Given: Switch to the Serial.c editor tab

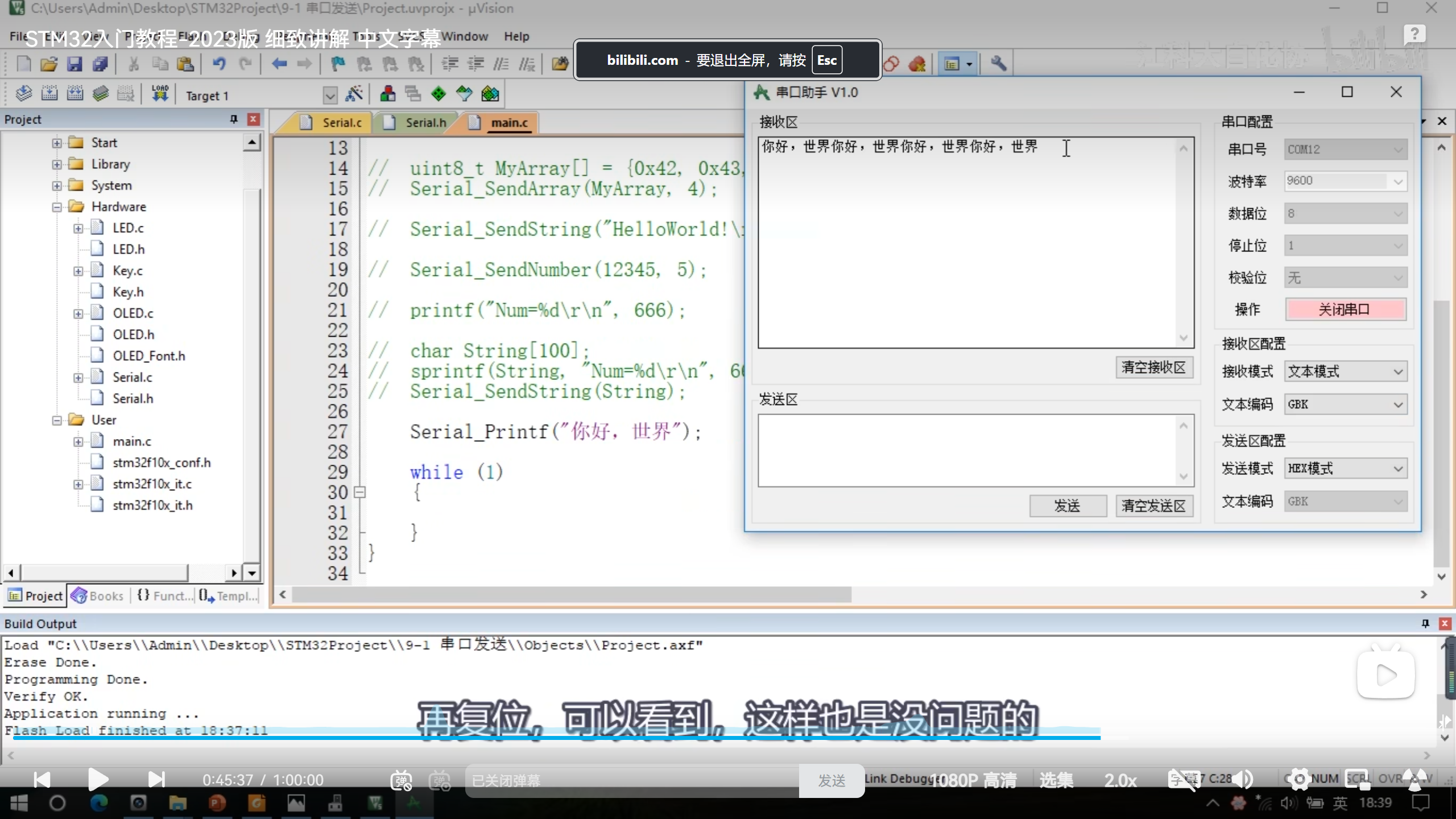Looking at the screenshot, I should click(341, 123).
